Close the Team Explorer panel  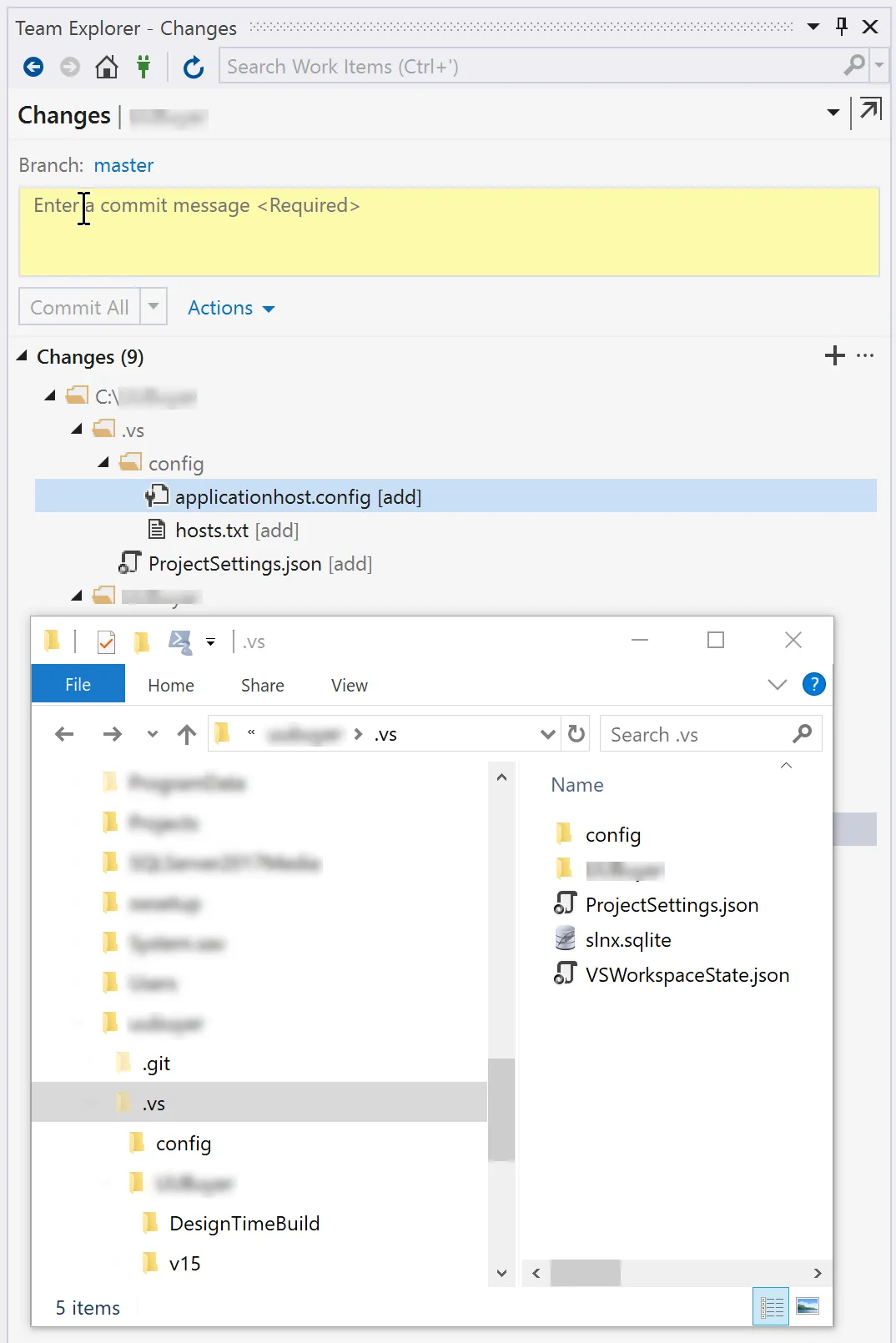[870, 27]
